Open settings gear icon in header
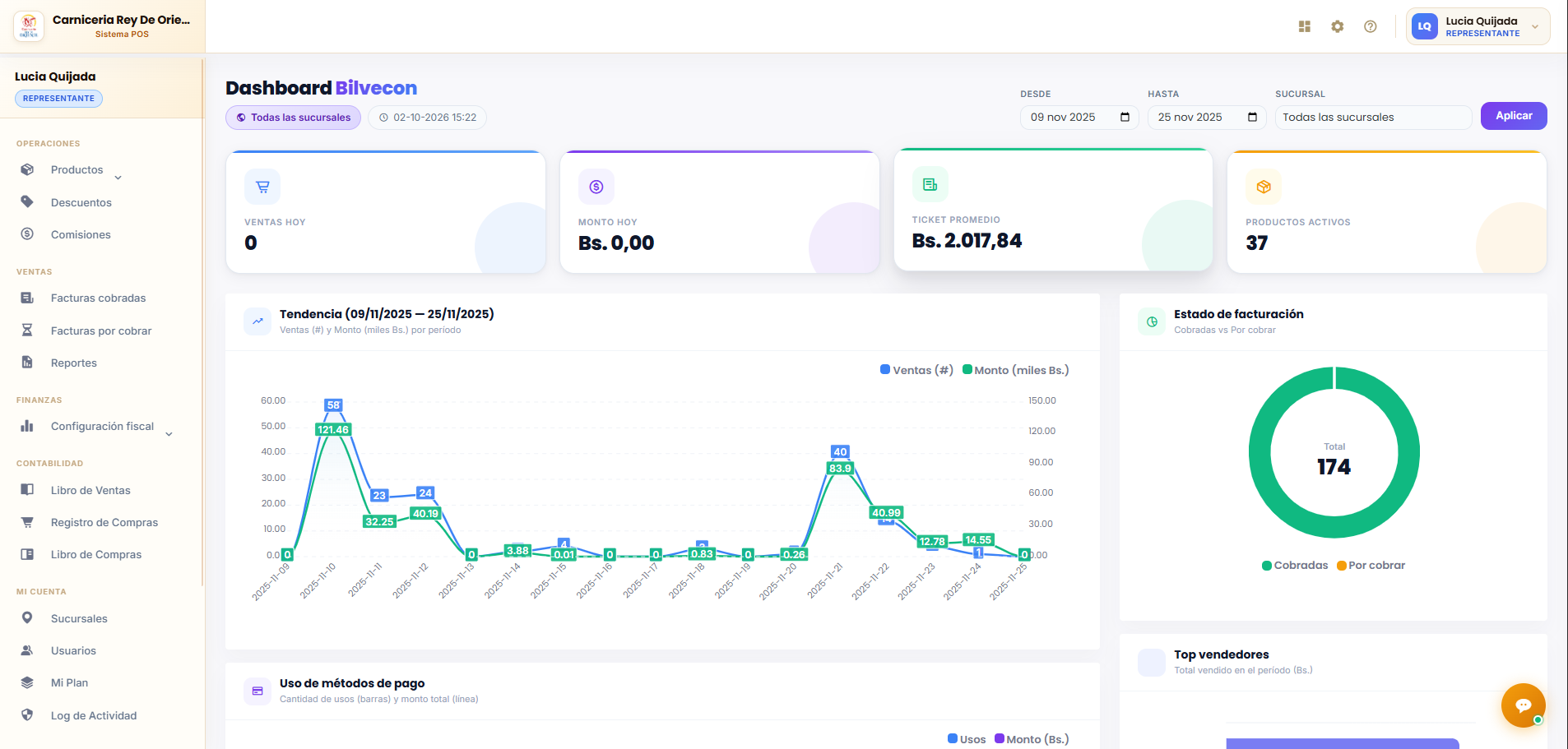Image resolution: width=1568 pixels, height=749 pixels. tap(1337, 26)
